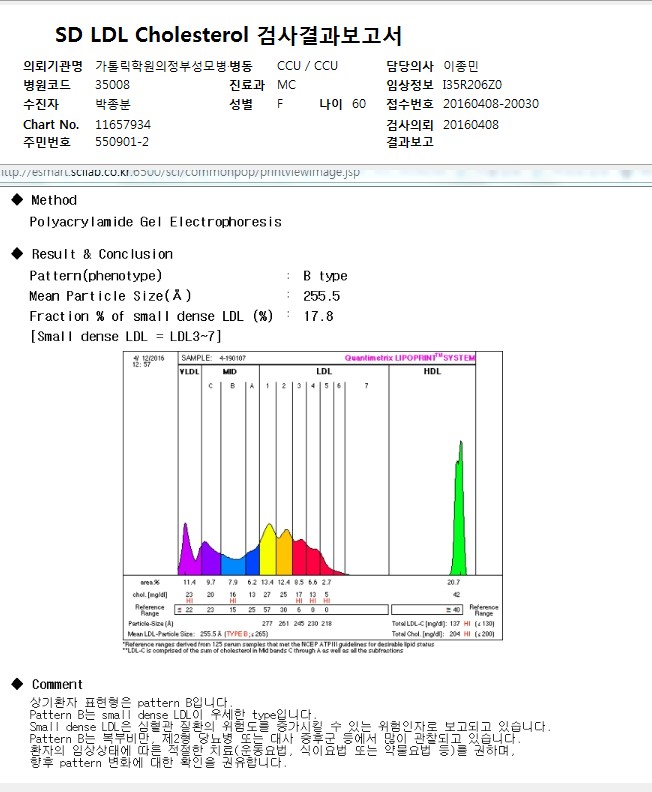Select the 임상정보 label

click(x=410, y=84)
